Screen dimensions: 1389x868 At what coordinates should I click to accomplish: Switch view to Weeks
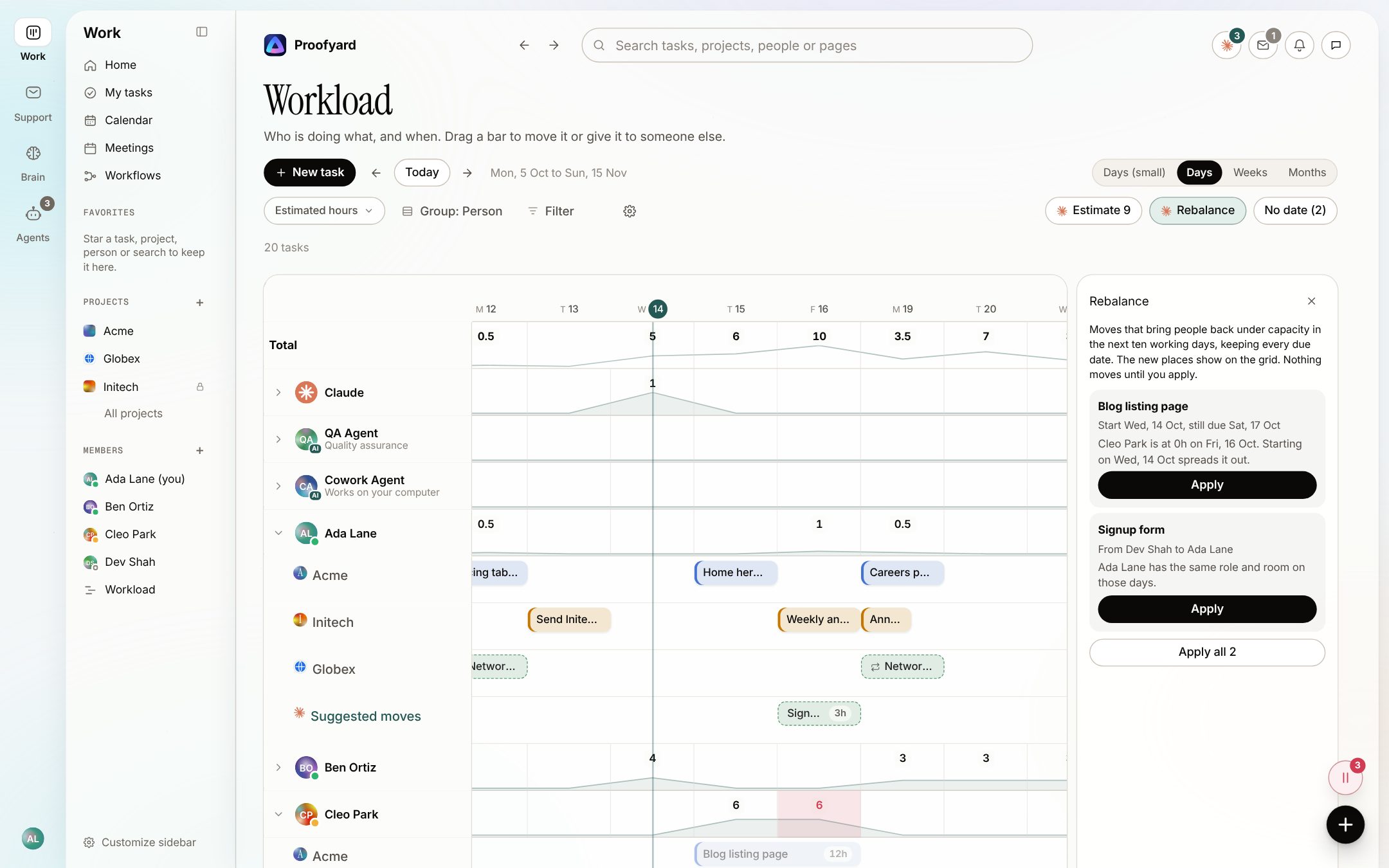1249,172
